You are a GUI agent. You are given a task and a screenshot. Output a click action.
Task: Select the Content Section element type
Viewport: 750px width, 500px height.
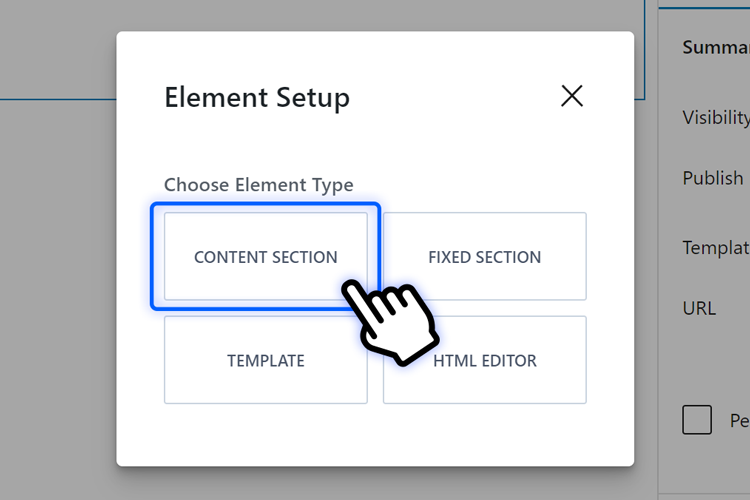tap(265, 257)
